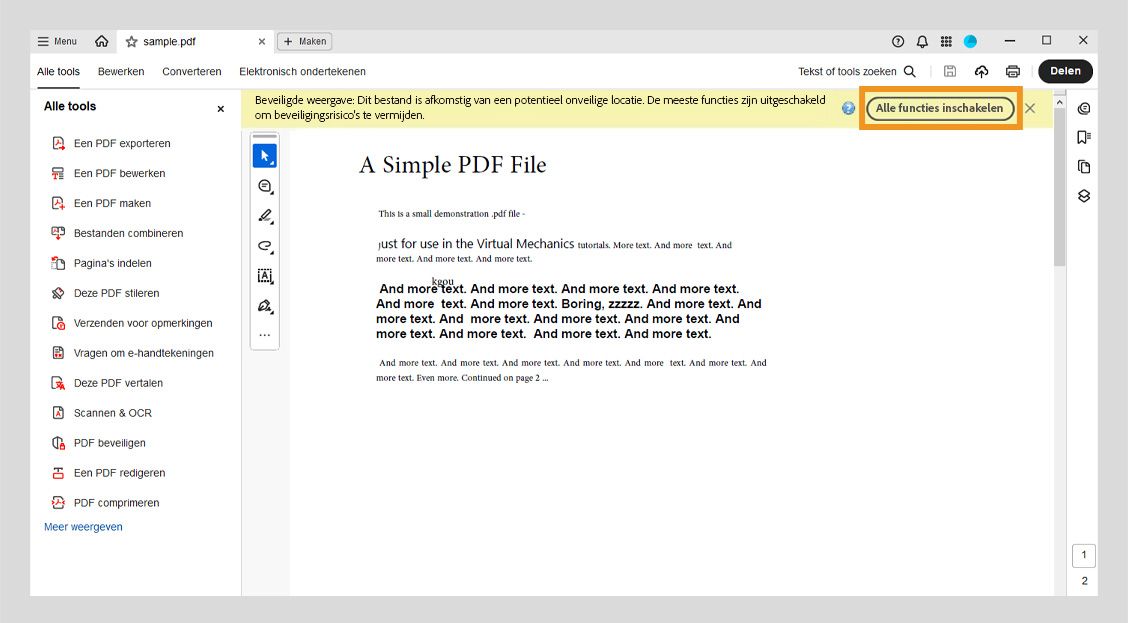Close the sample.pdf tab
This screenshot has height=623, width=1128.
262,42
